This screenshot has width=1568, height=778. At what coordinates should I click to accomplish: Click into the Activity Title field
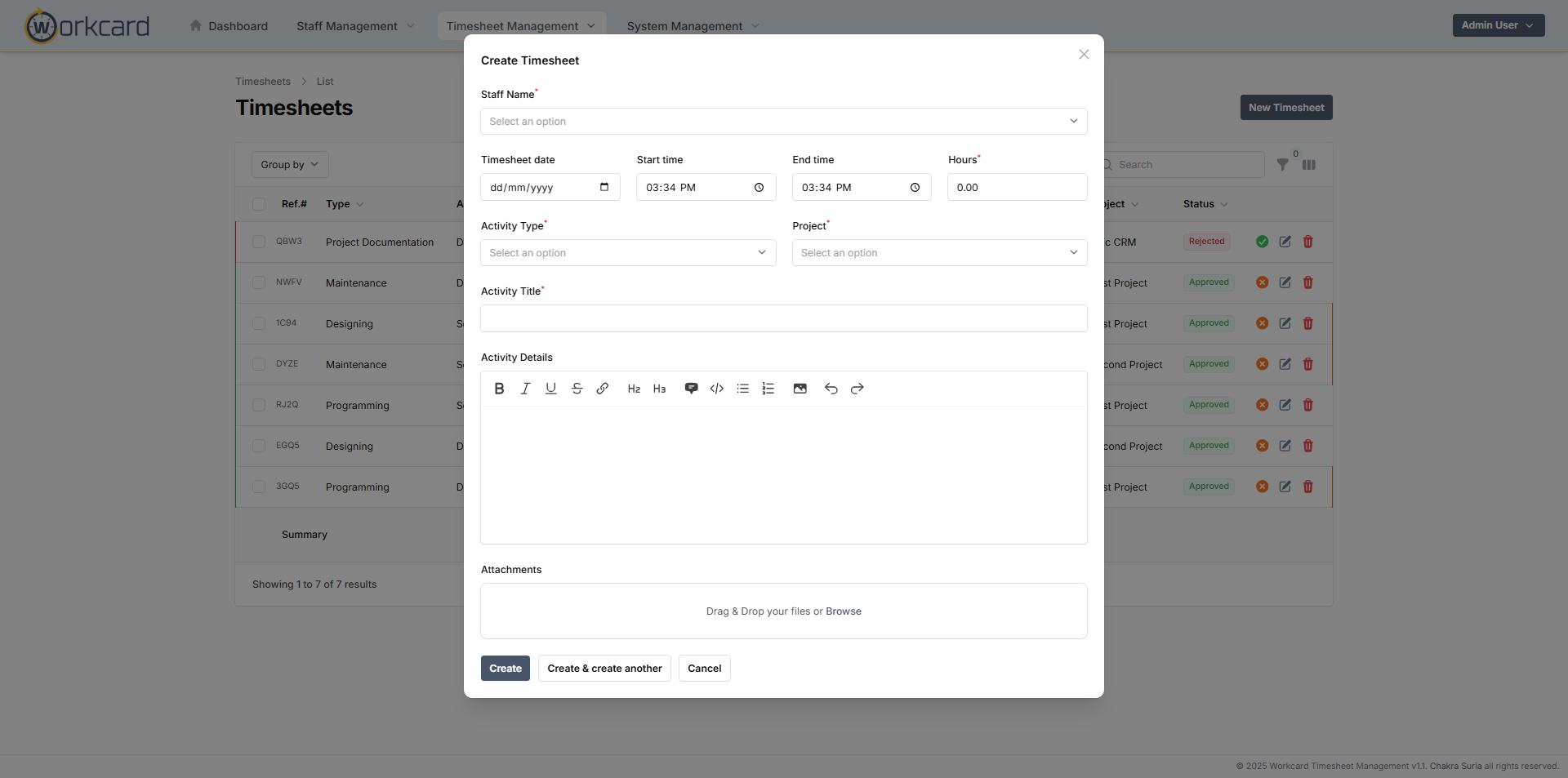(783, 318)
